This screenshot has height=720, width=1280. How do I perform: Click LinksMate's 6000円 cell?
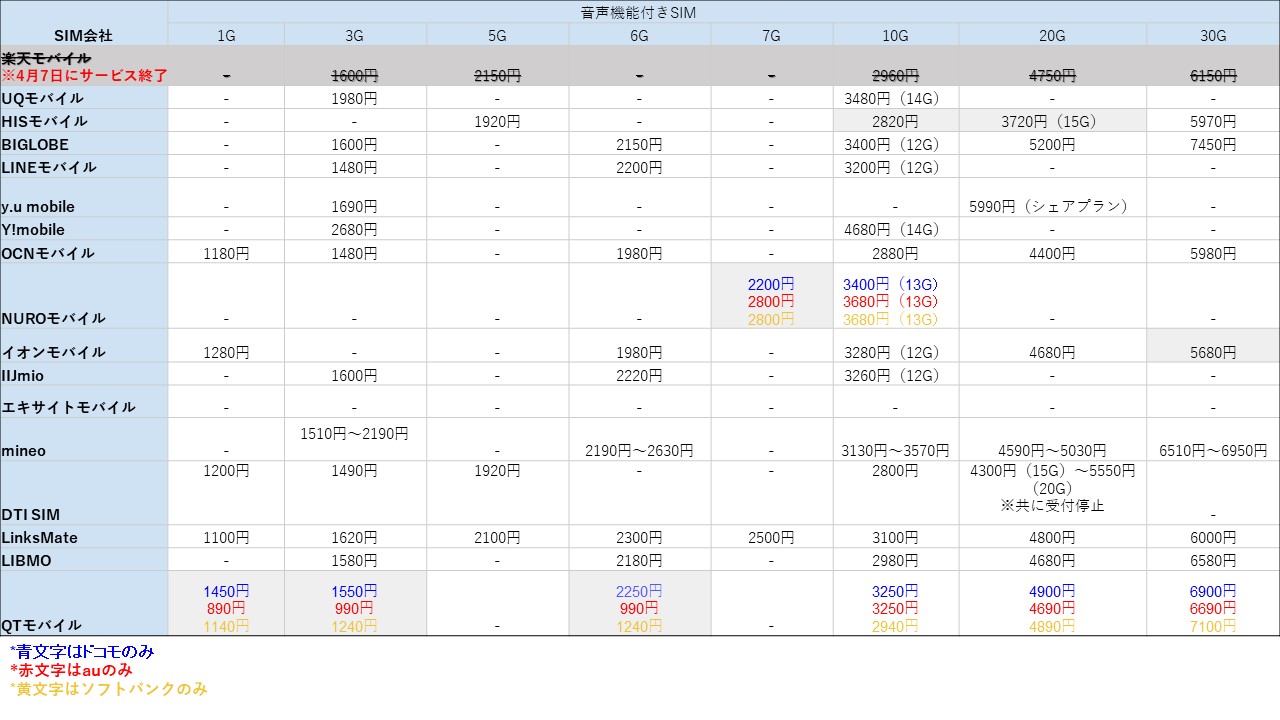click(1213, 537)
